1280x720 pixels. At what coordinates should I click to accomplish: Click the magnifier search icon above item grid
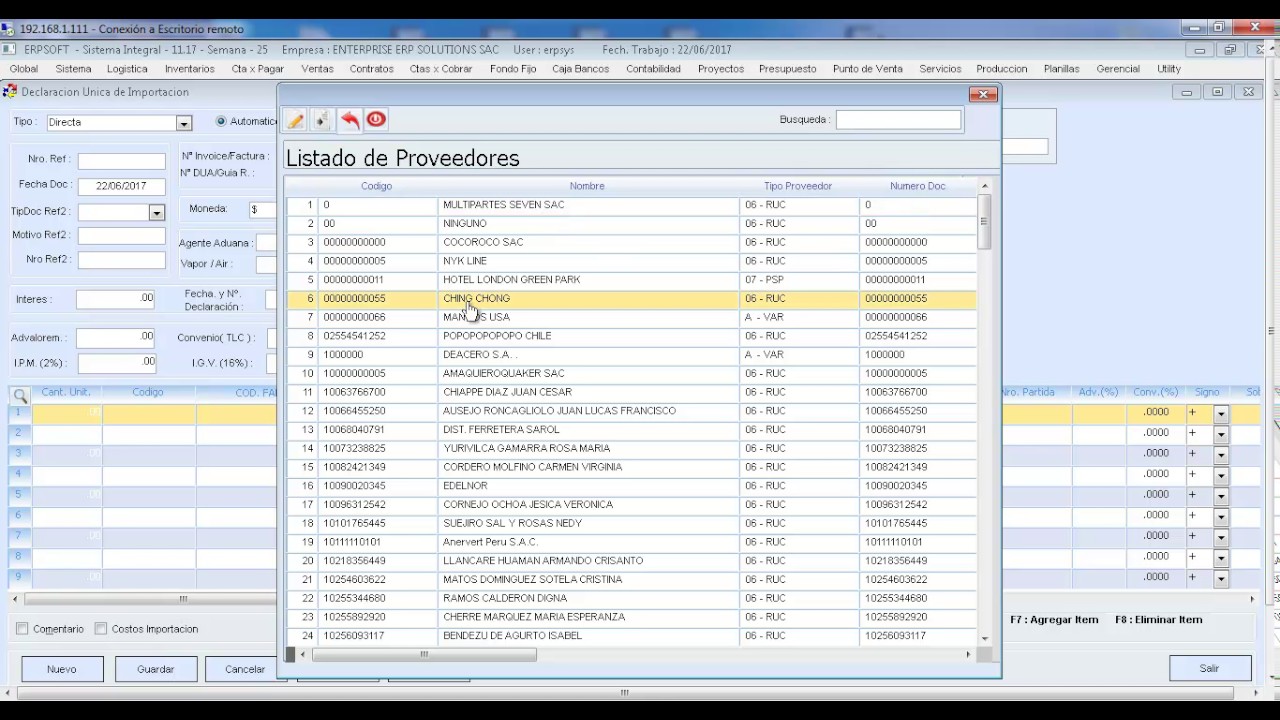click(20, 396)
